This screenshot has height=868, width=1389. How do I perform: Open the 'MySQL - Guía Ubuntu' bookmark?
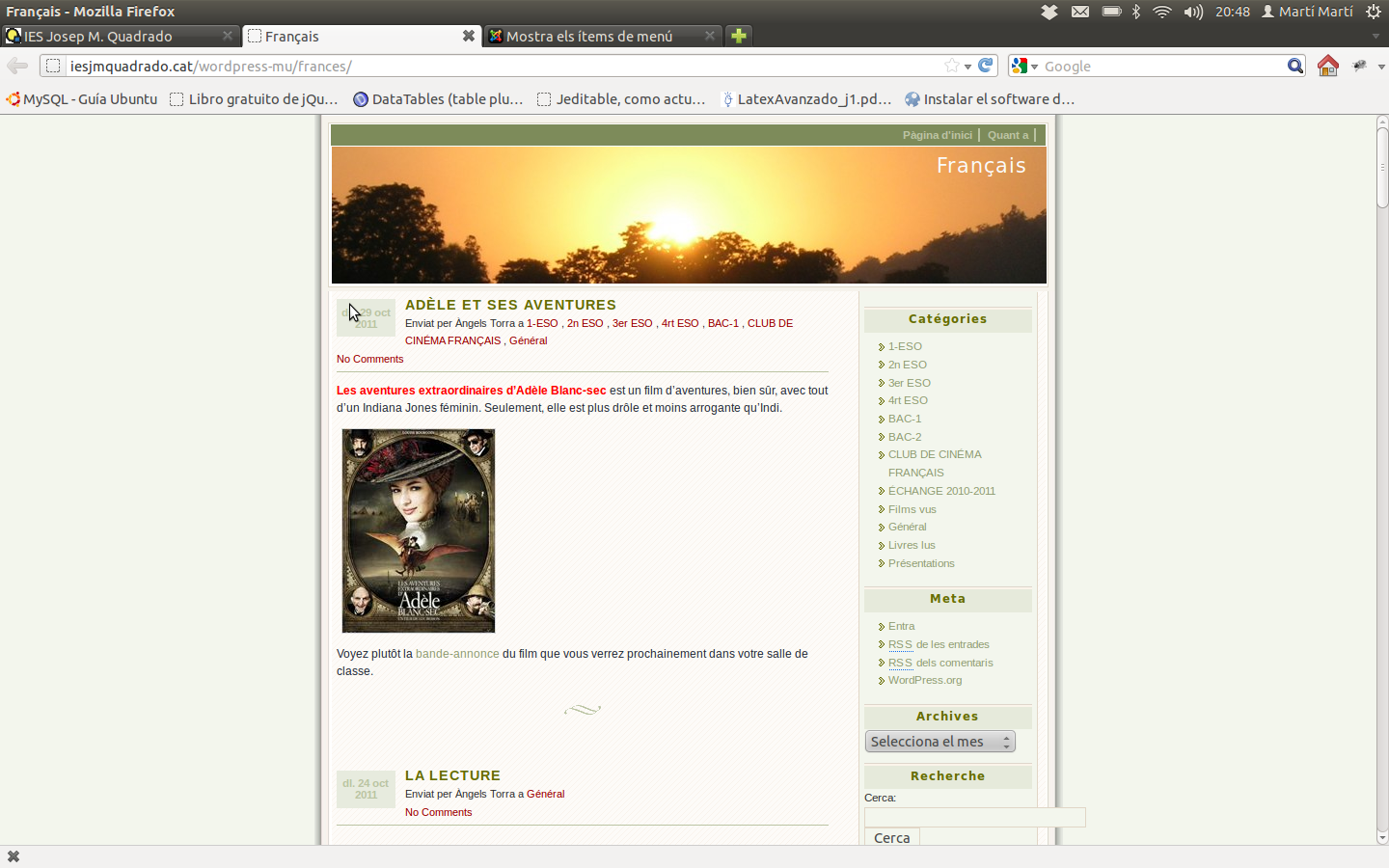point(82,99)
